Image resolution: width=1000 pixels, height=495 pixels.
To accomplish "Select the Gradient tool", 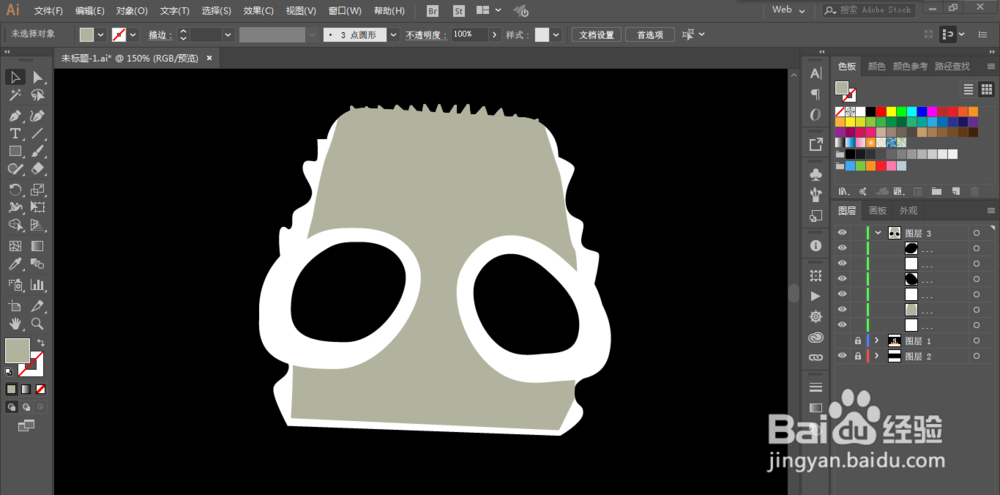I will (38, 246).
